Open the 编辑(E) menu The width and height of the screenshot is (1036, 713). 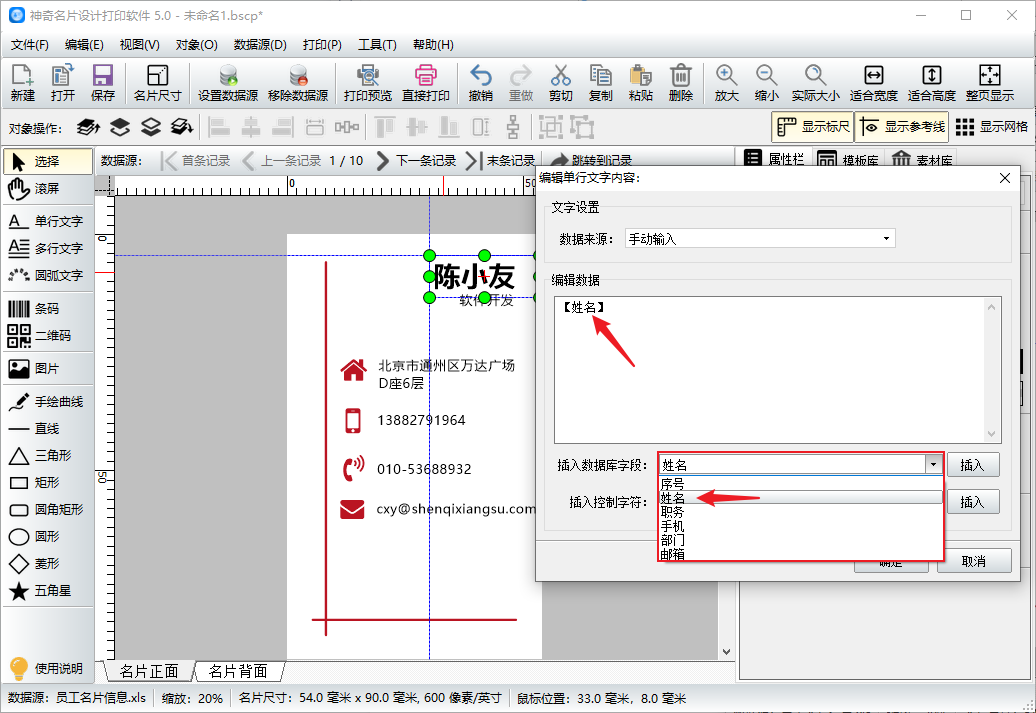(85, 45)
